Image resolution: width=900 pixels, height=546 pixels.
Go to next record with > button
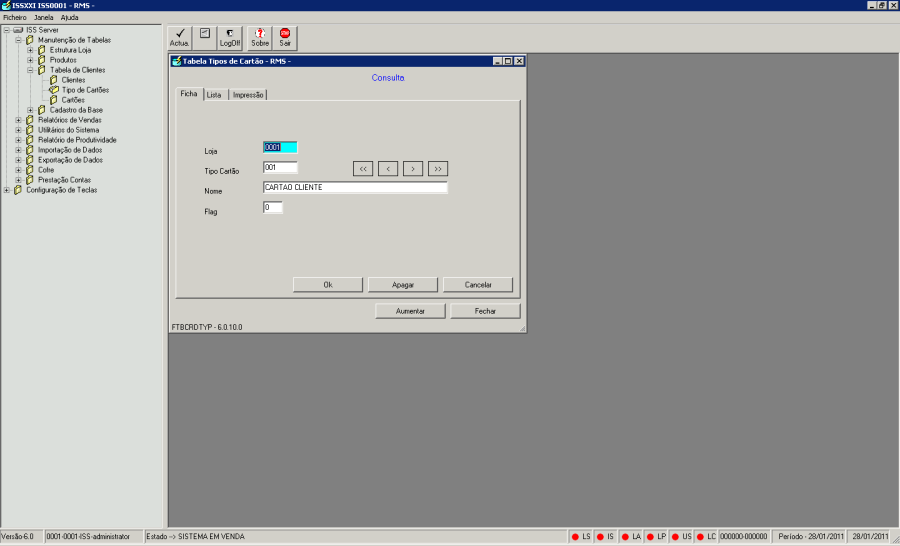click(413, 169)
